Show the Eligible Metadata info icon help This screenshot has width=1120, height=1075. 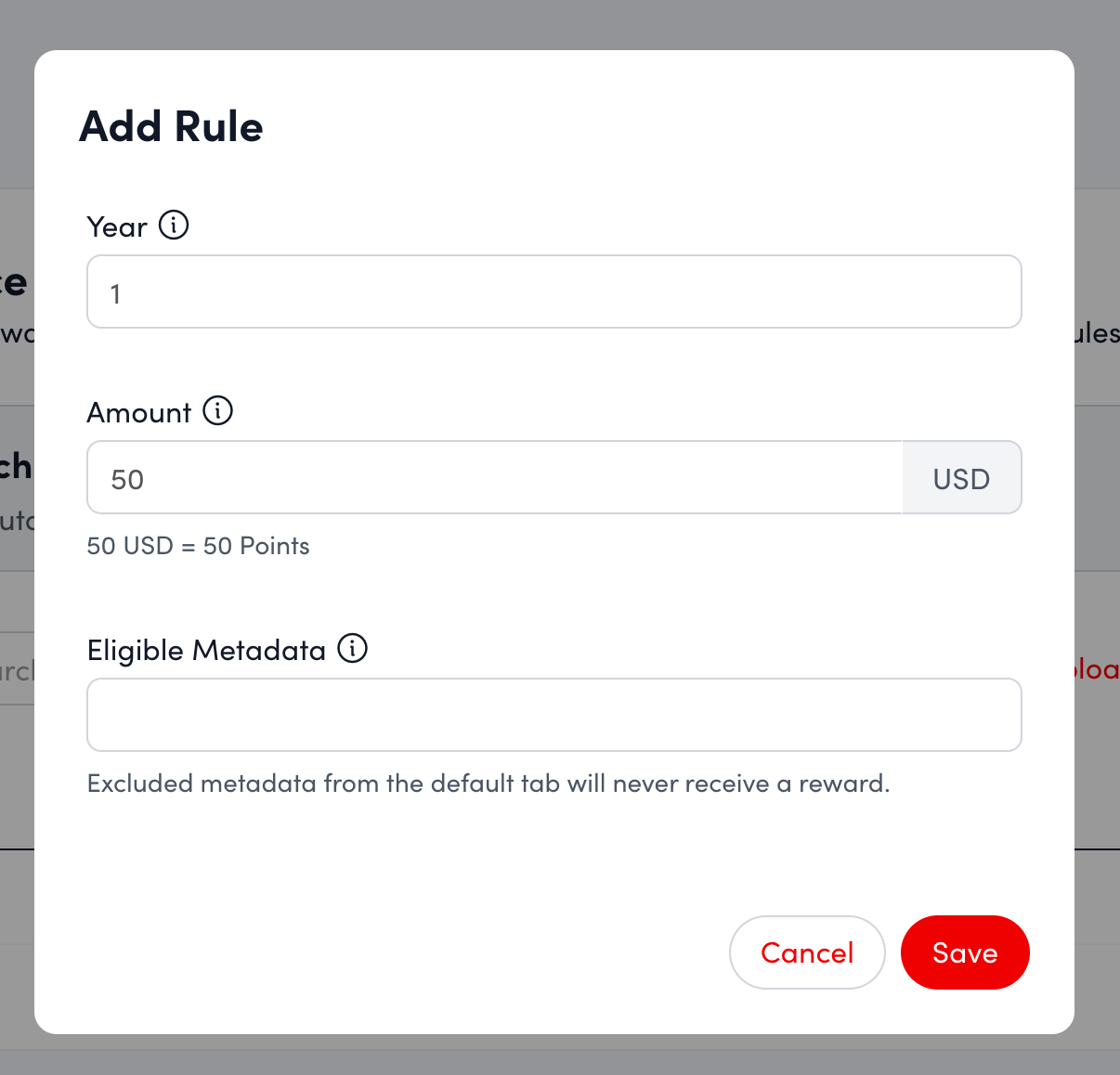pos(353,648)
